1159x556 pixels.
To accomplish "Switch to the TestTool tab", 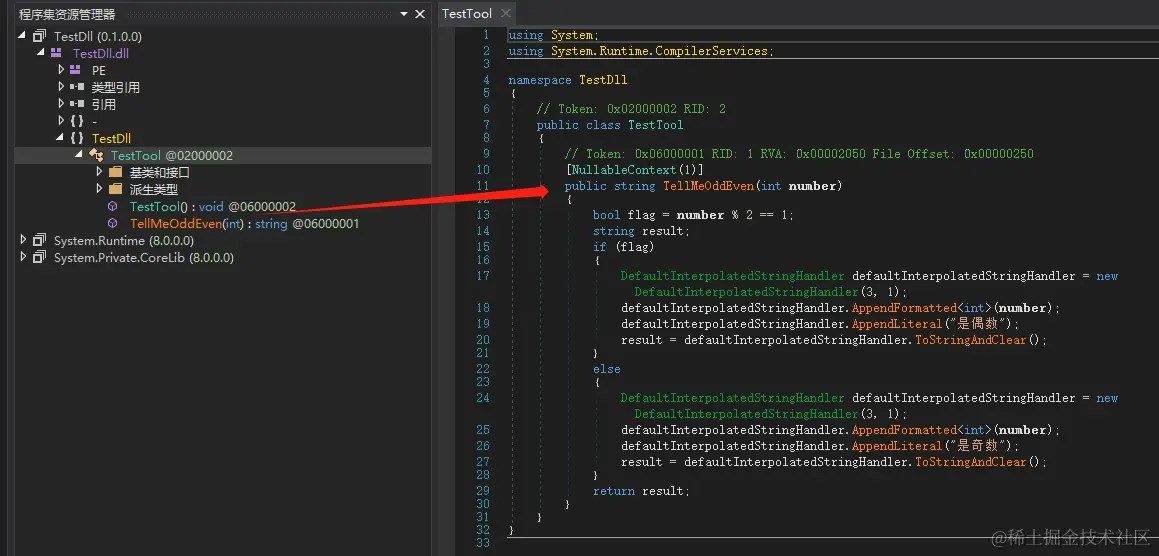I will click(467, 14).
